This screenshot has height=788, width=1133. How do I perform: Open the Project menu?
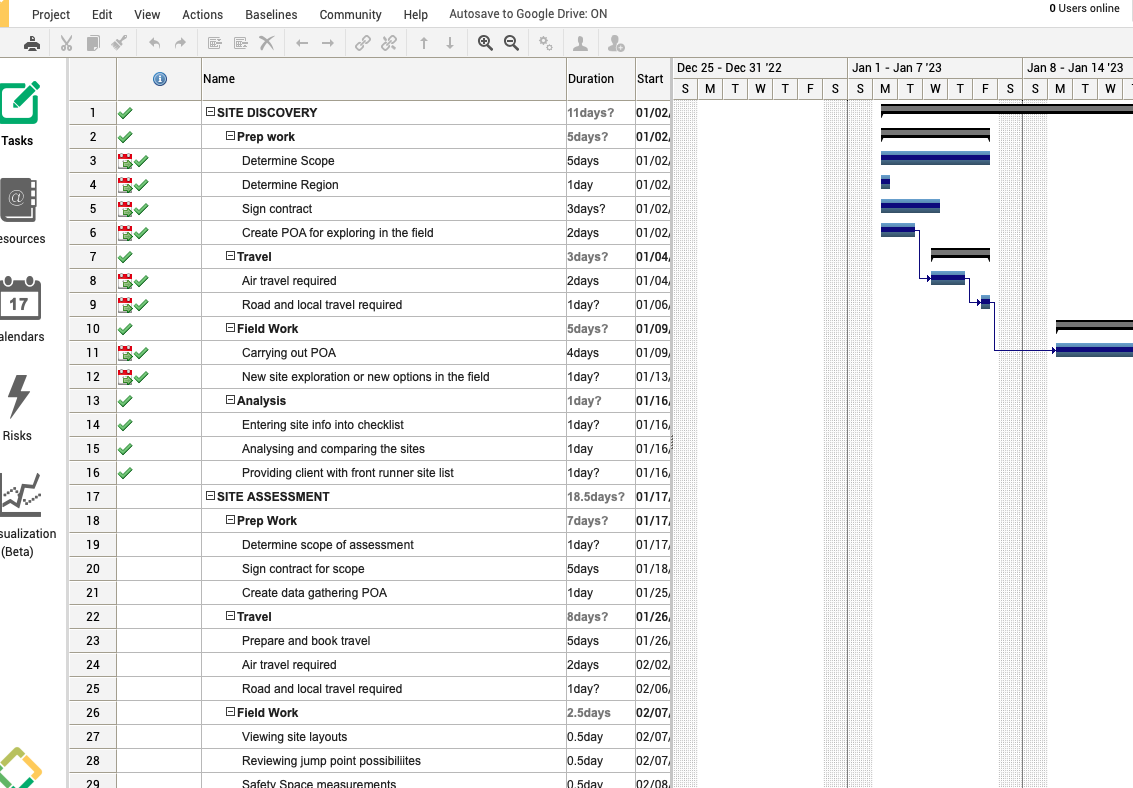coord(51,14)
